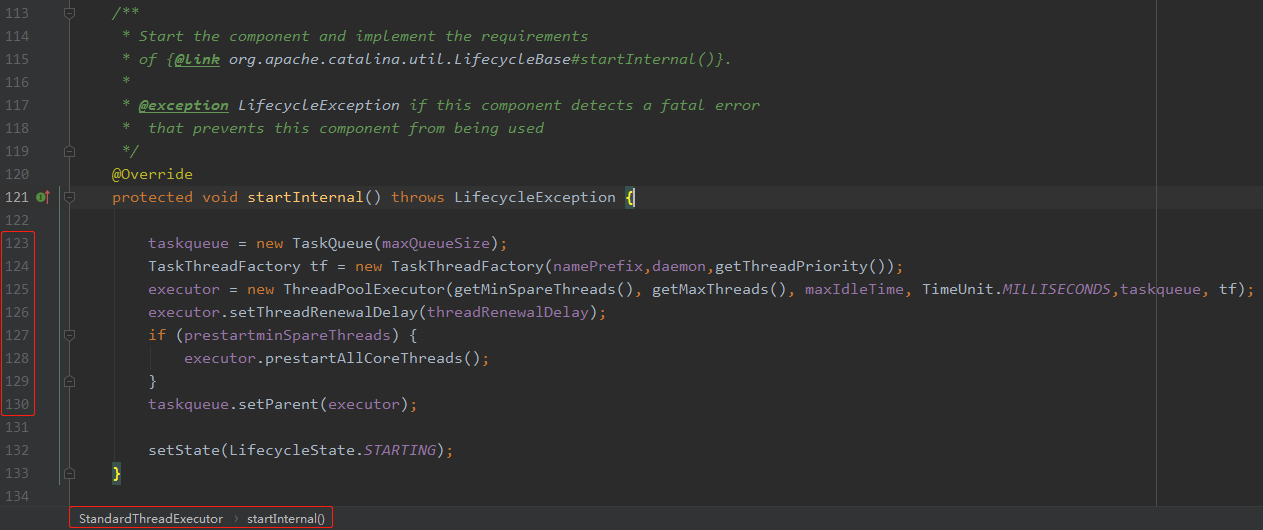
Task: Click TimeUnit.MILLISECONDS constant on line 125
Action: point(1016,289)
